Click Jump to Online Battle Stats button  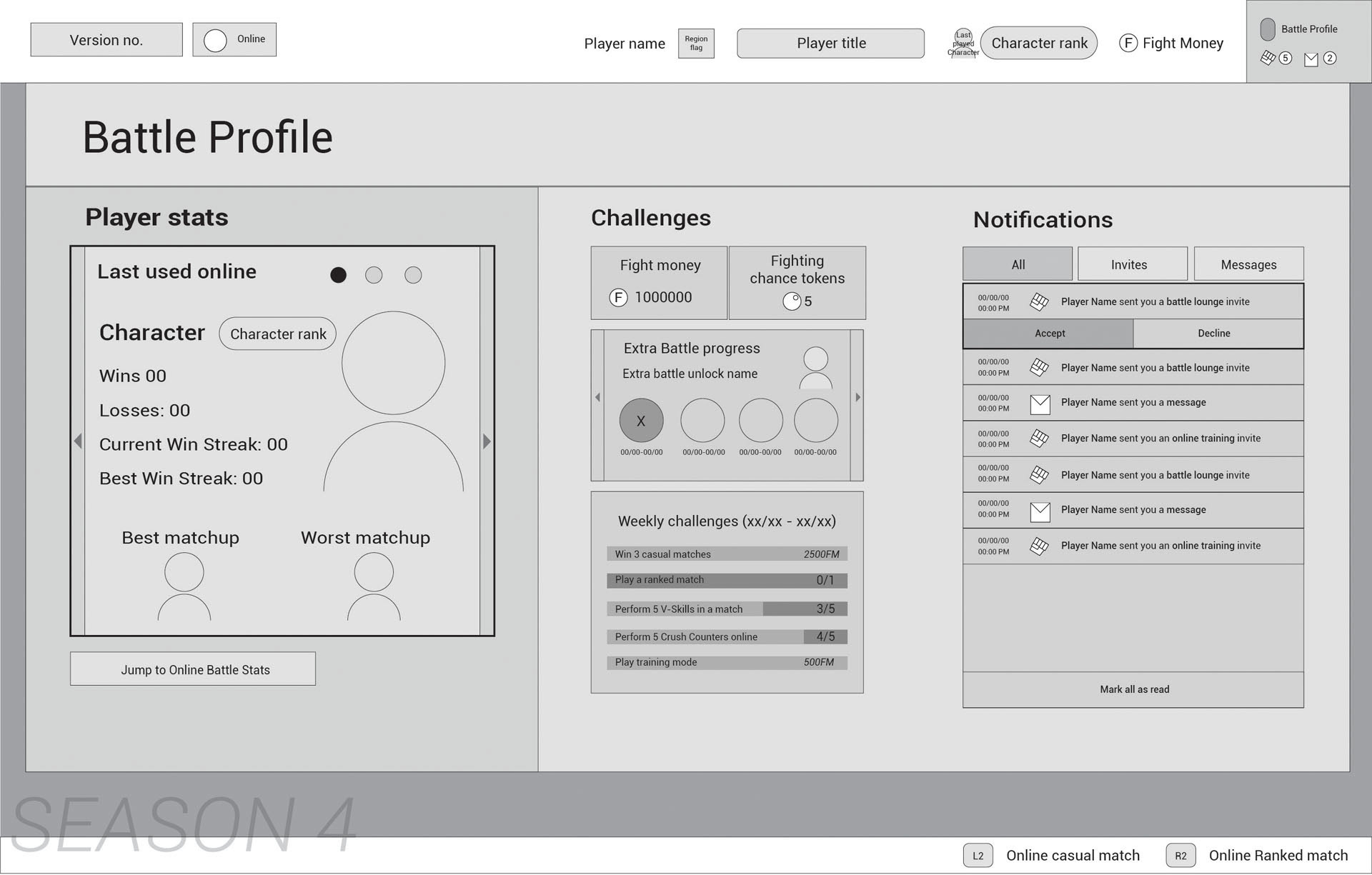[x=193, y=669]
